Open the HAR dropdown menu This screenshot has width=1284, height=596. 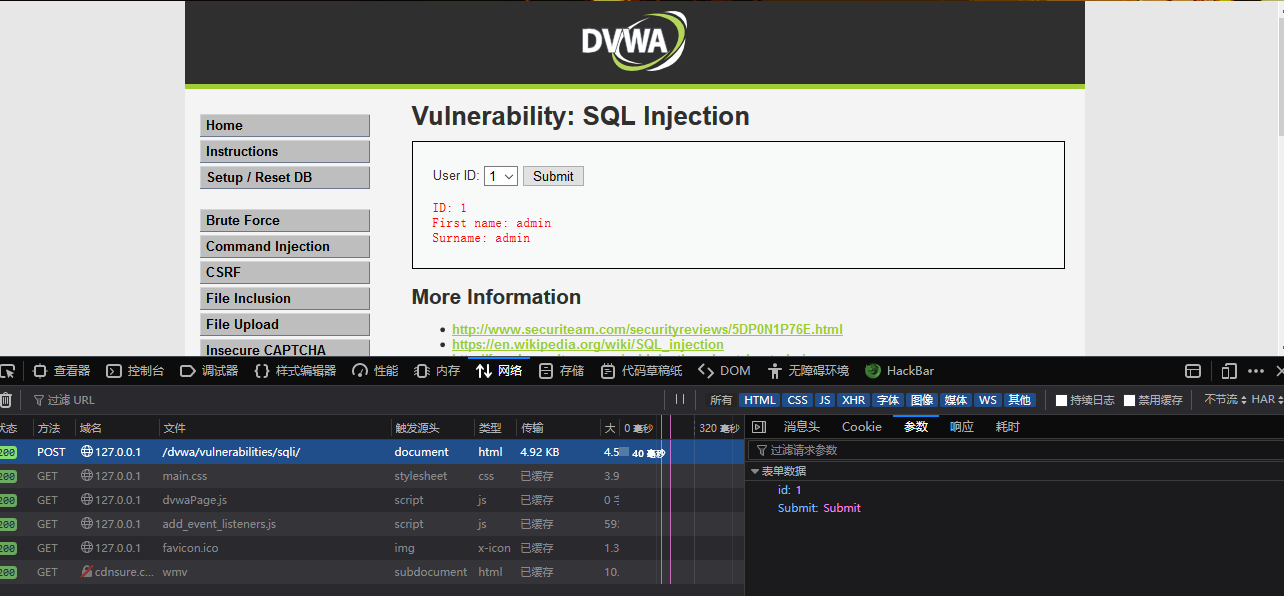[1268, 400]
